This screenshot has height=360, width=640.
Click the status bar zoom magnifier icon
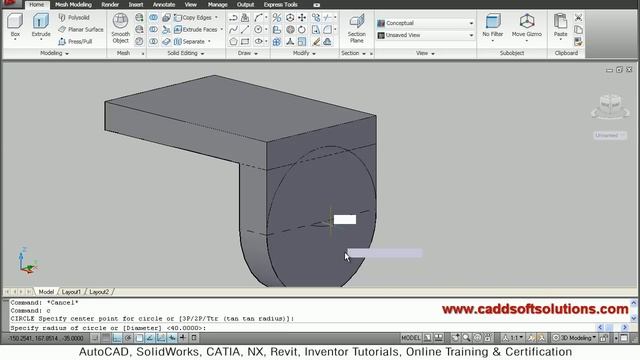[x=466, y=338]
